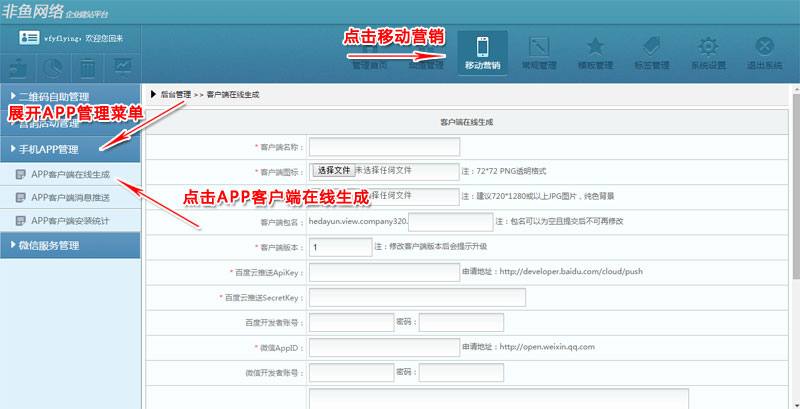Click the trash bin icon in left toolbar
The width and height of the screenshot is (800, 409).
[x=88, y=67]
